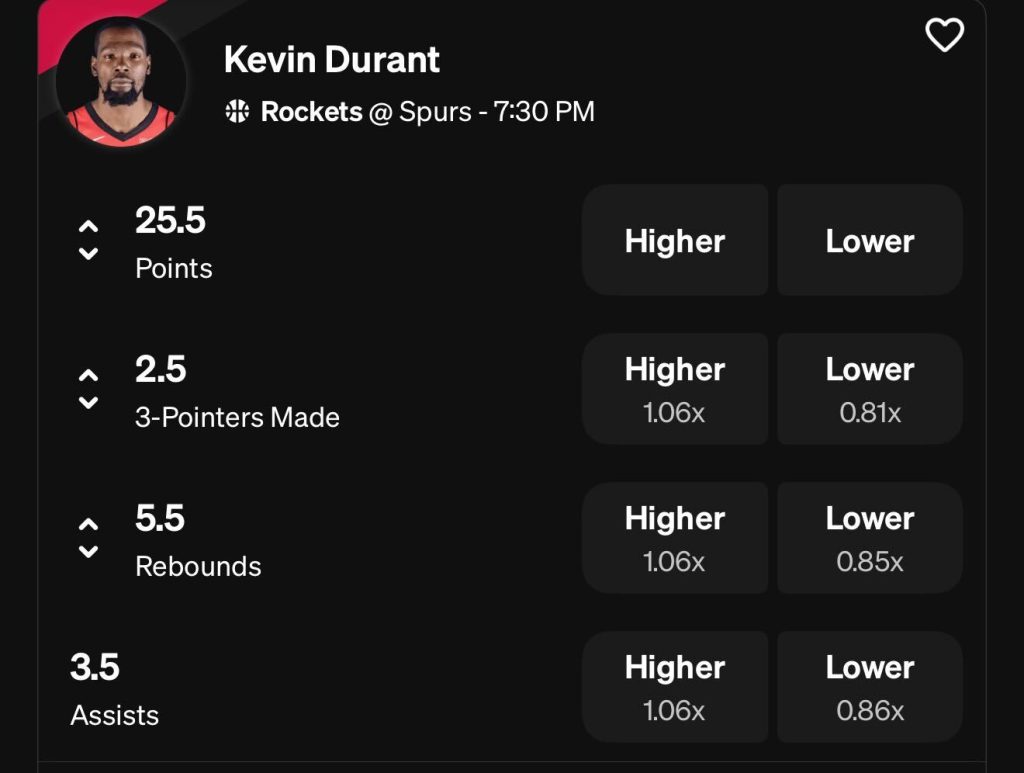The height and width of the screenshot is (773, 1024).
Task: Select Higher on 5.5 Rebounds
Action: 675,537
